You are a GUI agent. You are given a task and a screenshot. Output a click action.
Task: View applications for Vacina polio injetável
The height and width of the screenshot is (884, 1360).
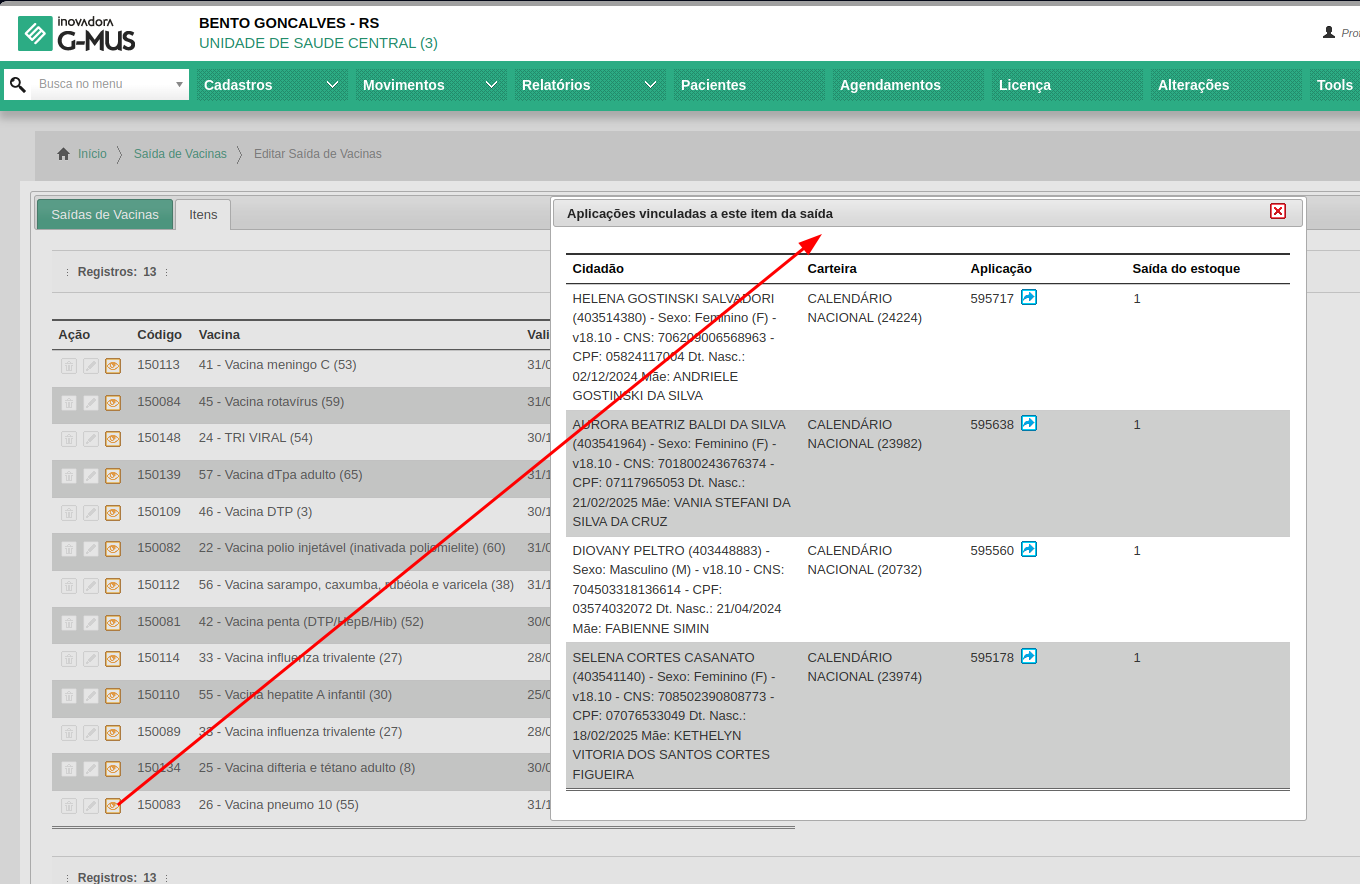pyautogui.click(x=113, y=549)
